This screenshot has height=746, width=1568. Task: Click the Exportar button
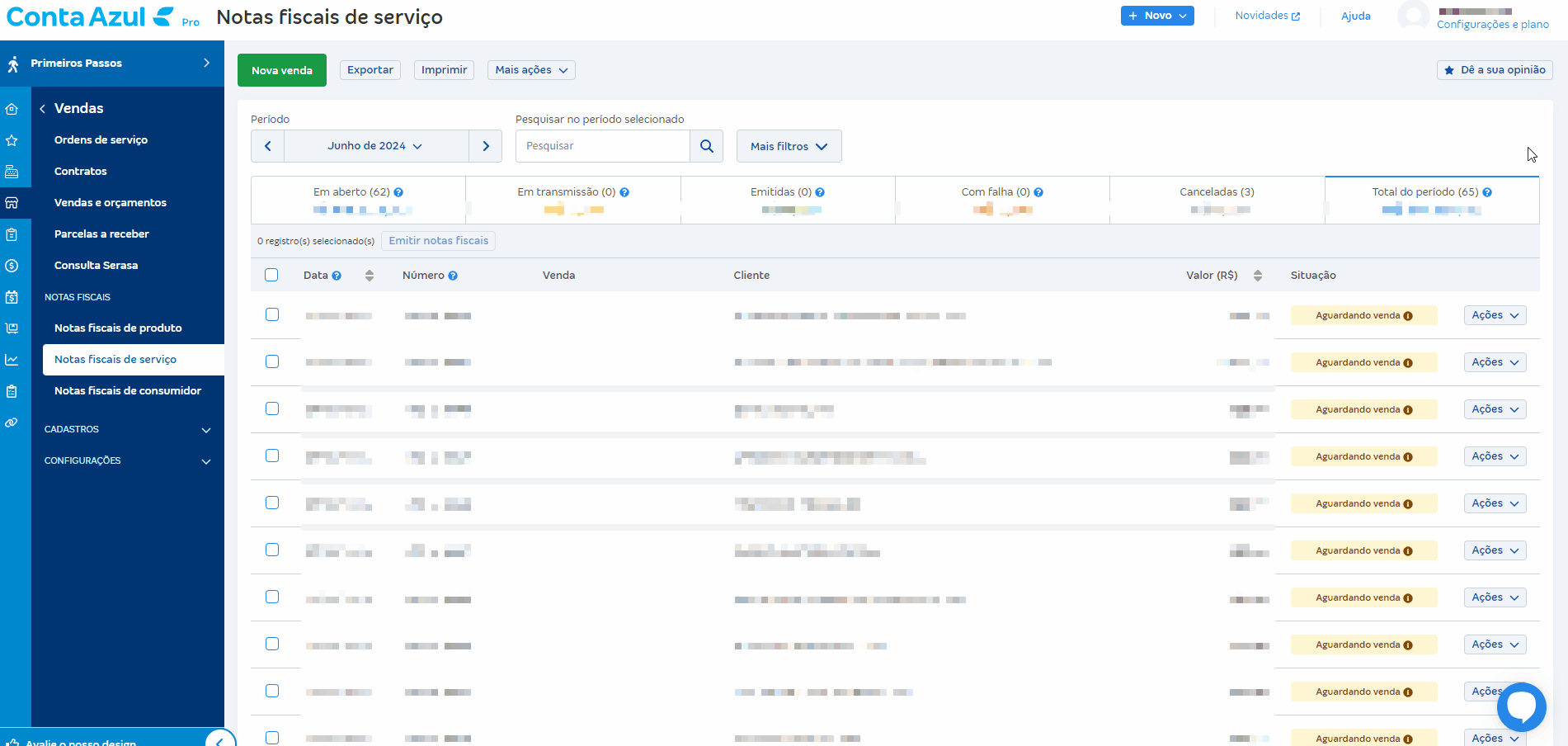click(x=370, y=70)
